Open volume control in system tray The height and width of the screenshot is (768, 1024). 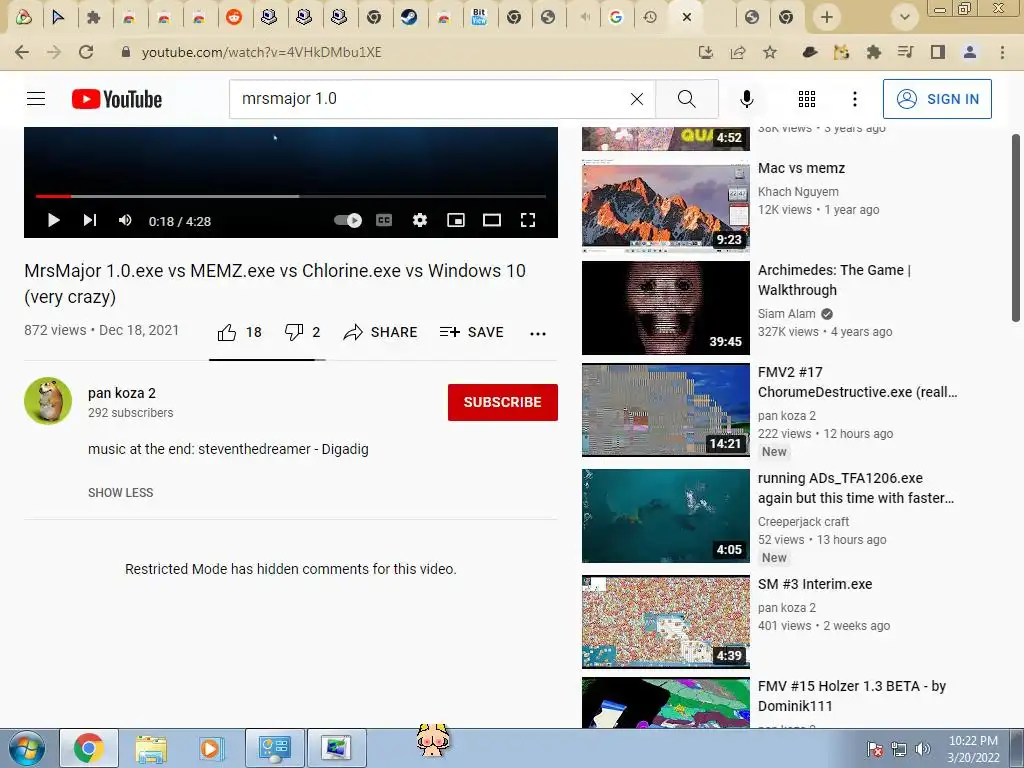click(923, 749)
